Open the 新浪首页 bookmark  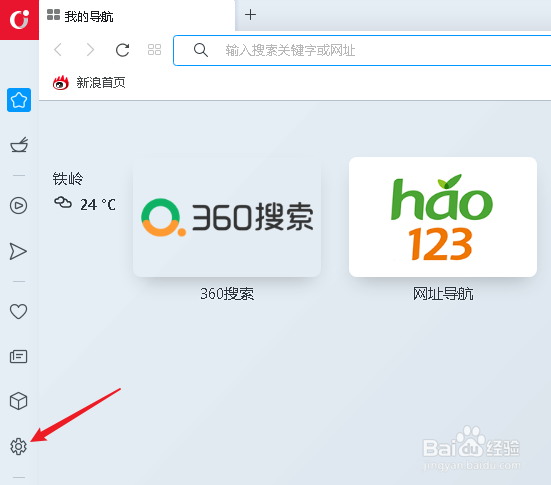pyautogui.click(x=89, y=83)
